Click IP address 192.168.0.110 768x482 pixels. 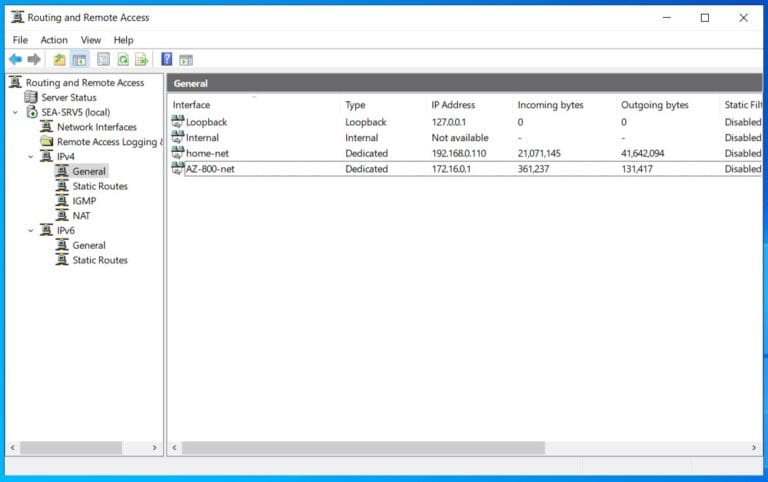[459, 153]
